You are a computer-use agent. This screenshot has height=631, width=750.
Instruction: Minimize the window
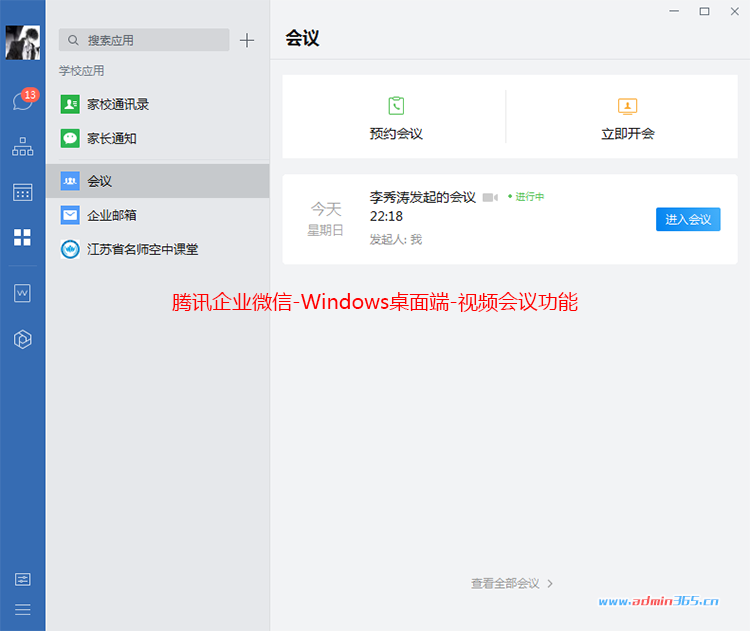(674, 11)
